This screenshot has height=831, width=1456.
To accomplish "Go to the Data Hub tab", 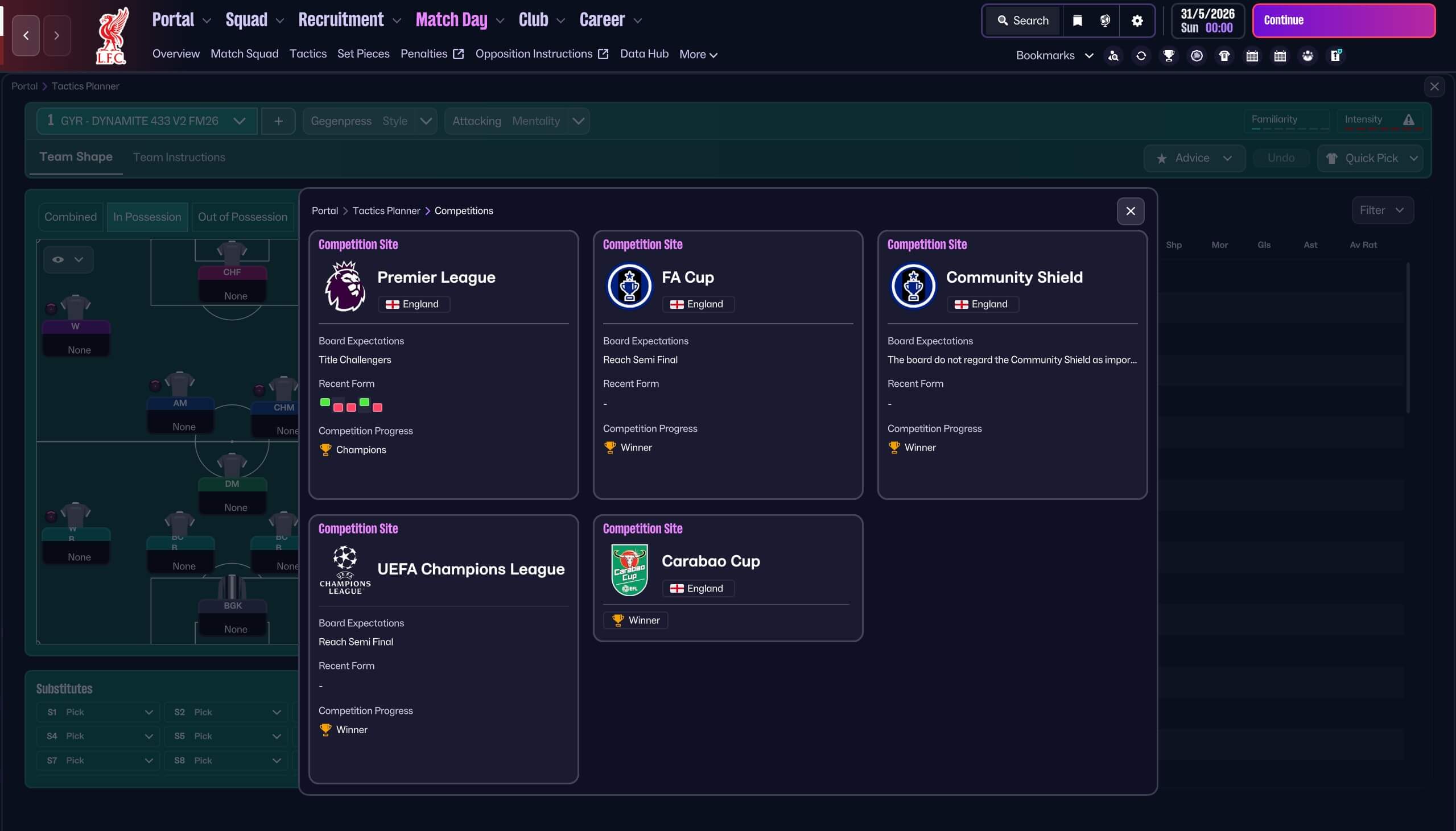I will (644, 53).
